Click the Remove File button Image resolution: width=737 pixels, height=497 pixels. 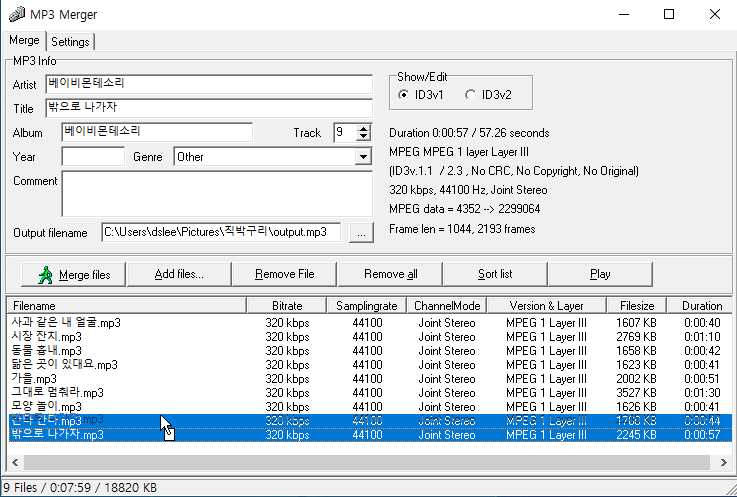tap(284, 274)
